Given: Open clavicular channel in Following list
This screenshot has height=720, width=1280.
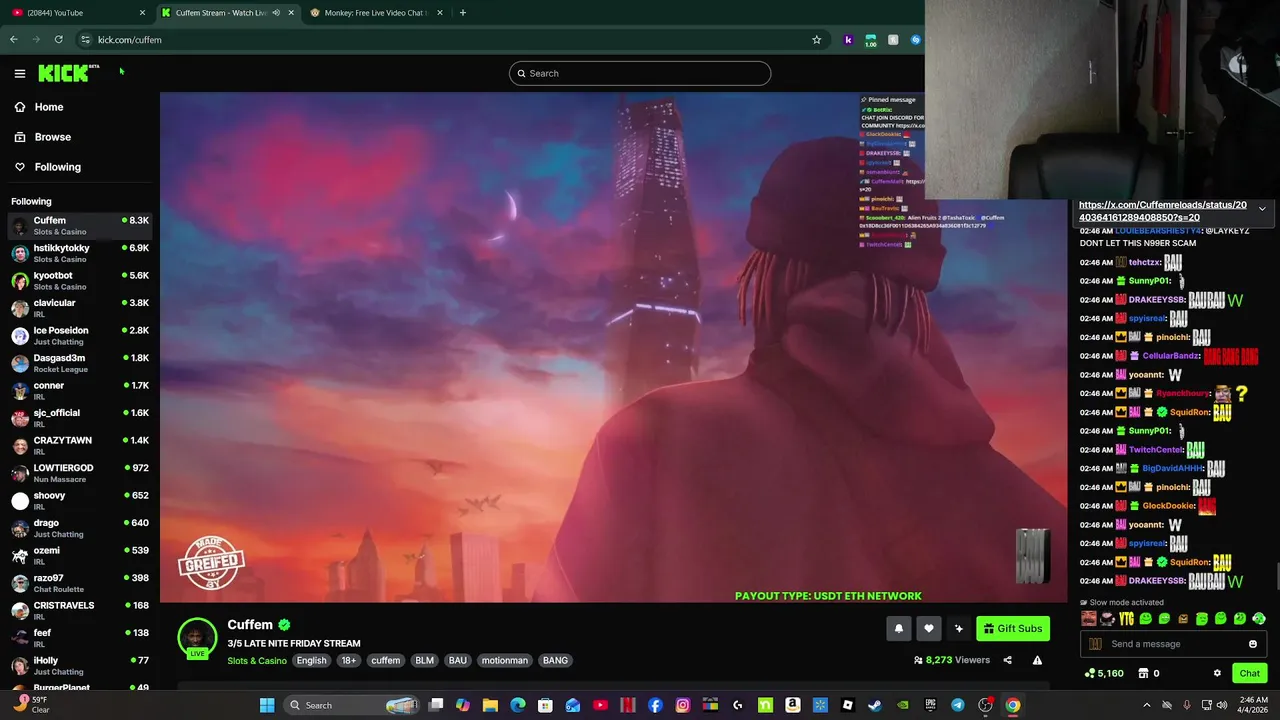Looking at the screenshot, I should tap(80, 308).
